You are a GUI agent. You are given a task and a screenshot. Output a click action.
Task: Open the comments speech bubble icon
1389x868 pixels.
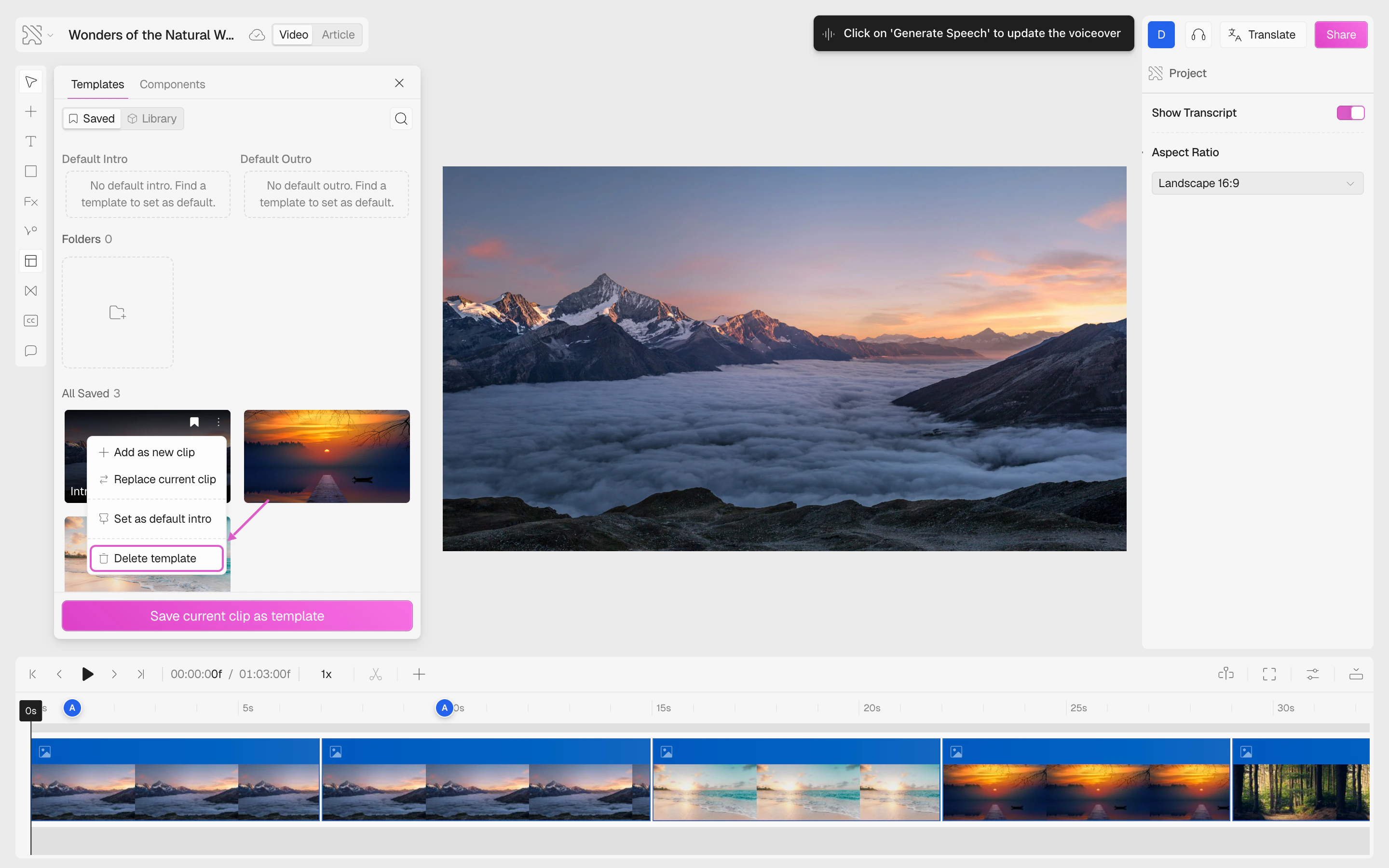click(31, 351)
